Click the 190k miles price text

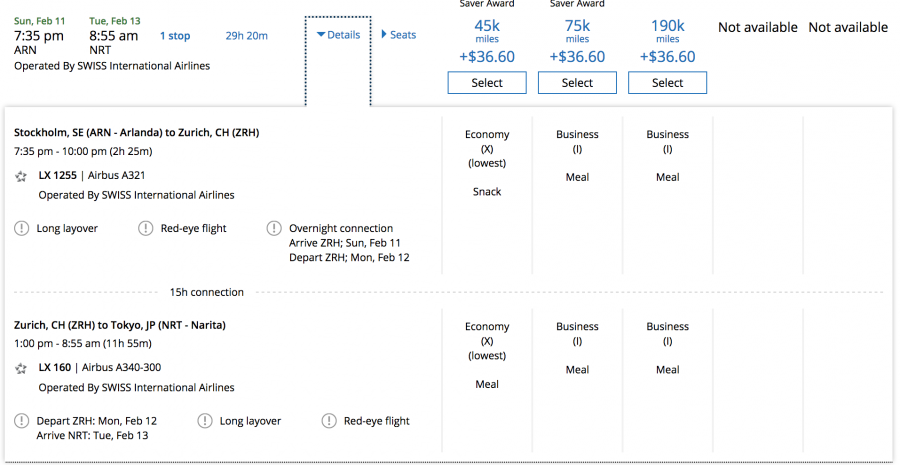click(x=667, y=26)
